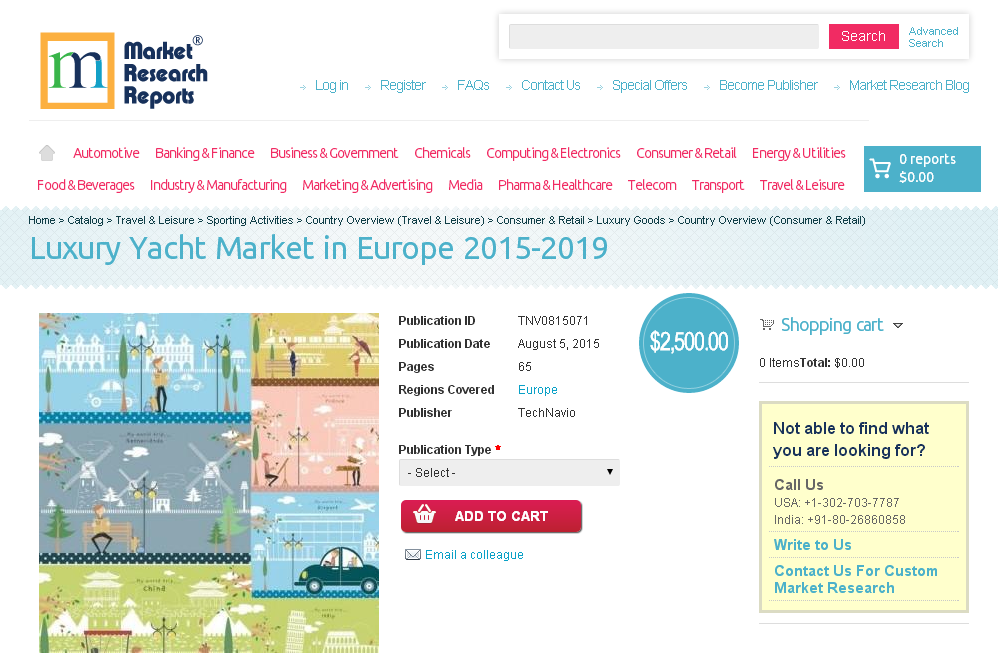Click the "Advanced Search" link
The image size is (998, 659).
point(933,37)
